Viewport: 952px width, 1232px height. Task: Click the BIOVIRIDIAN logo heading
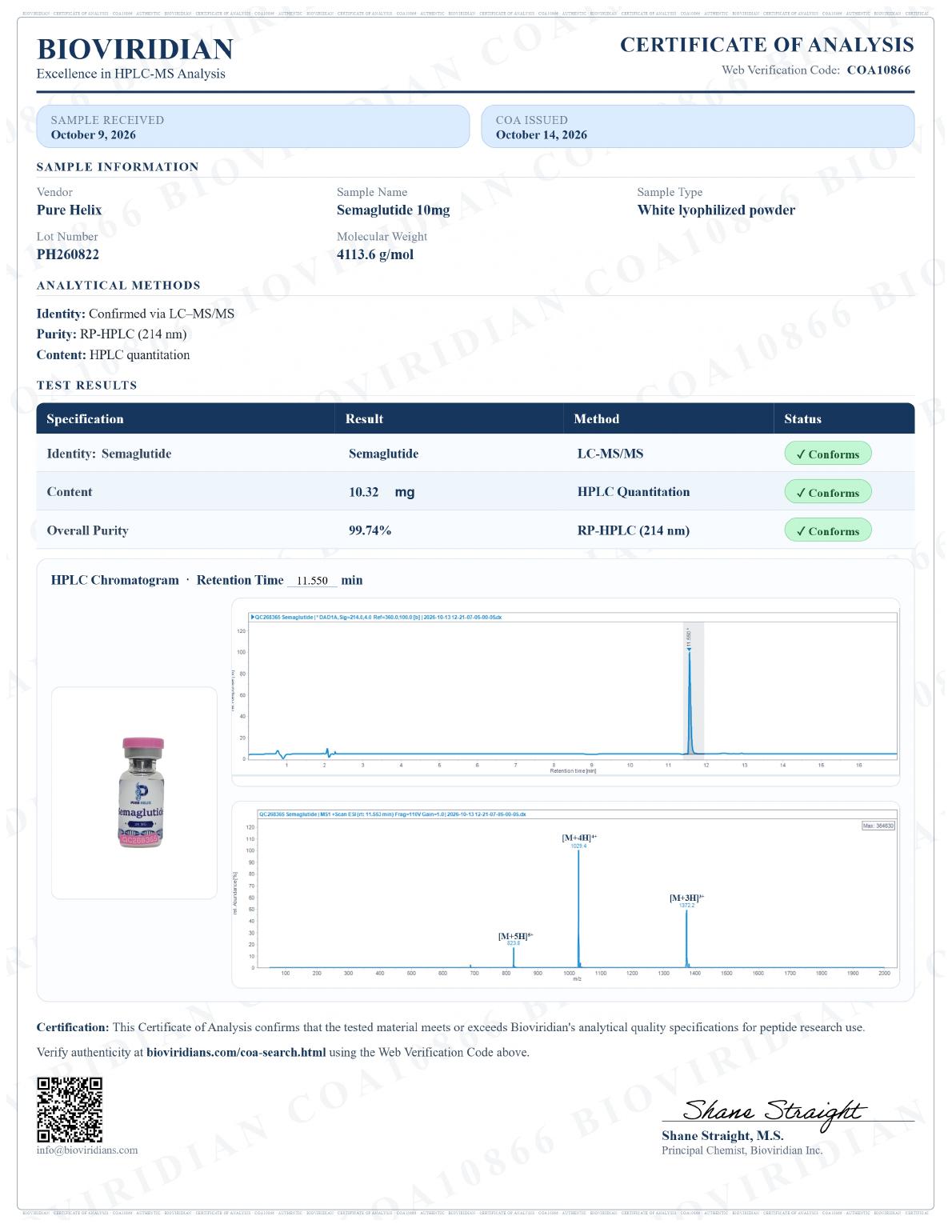click(x=136, y=50)
